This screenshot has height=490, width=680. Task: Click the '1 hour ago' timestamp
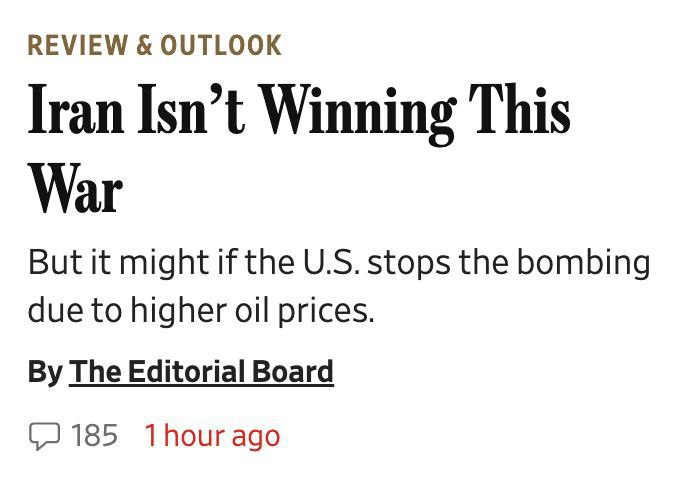(x=211, y=435)
